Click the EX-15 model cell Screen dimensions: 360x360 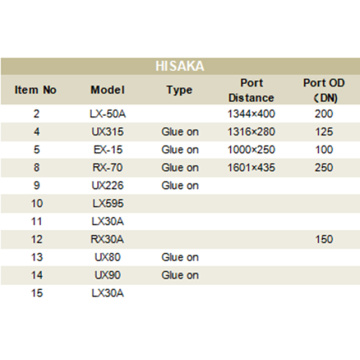point(108,150)
